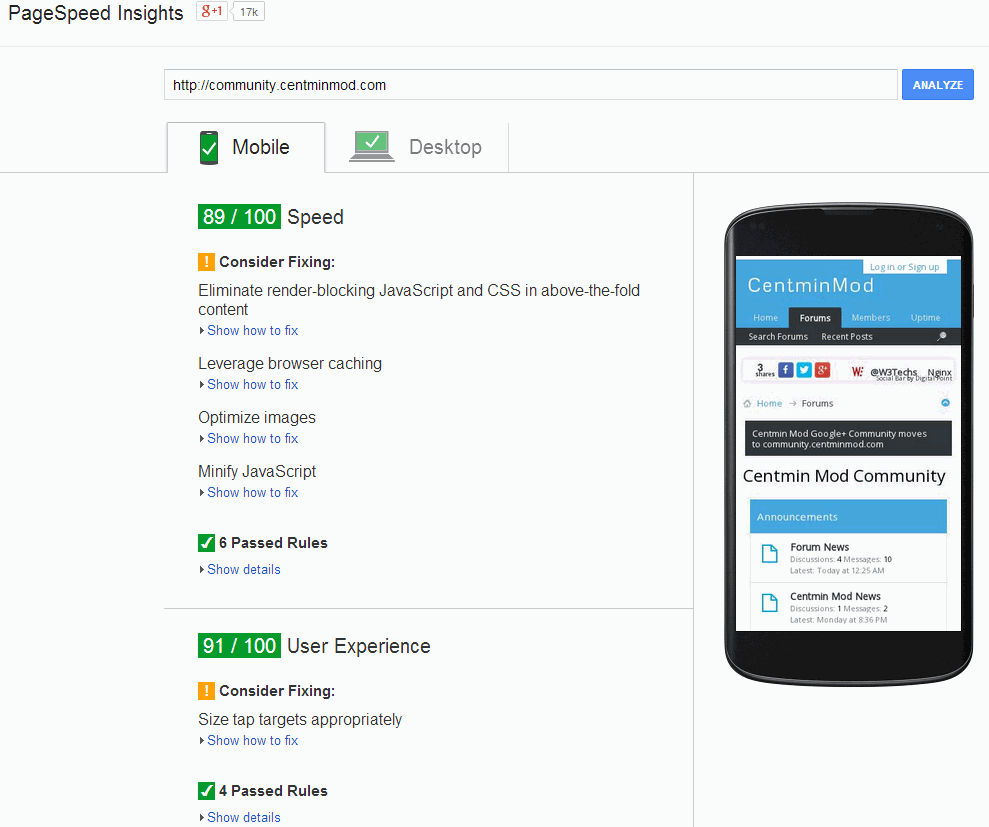
Task: Click green check icon beside 4 Passed Rules
Action: click(x=206, y=791)
